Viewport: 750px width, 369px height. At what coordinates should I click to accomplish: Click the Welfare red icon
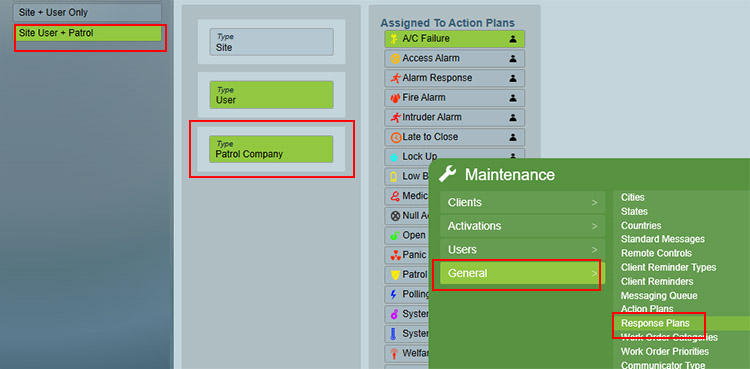click(395, 353)
